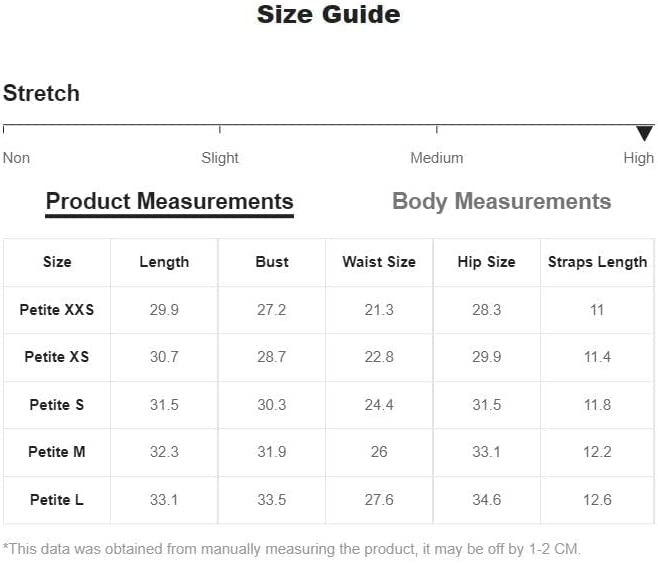
Task: Click the Size Guide title
Action: (x=329, y=15)
